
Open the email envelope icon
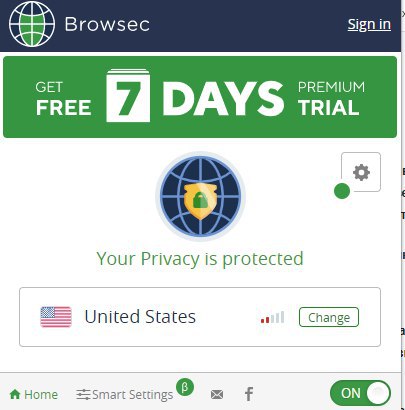[x=217, y=395]
